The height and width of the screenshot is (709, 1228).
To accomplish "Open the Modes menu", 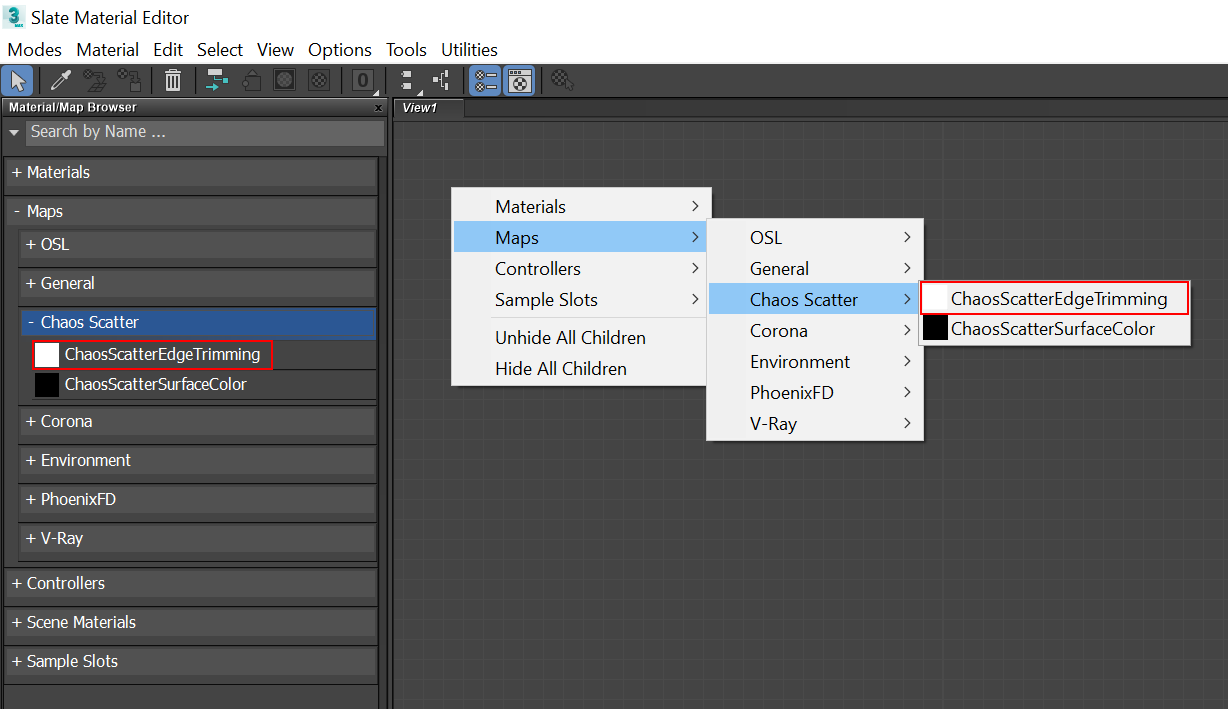I will click(x=34, y=49).
